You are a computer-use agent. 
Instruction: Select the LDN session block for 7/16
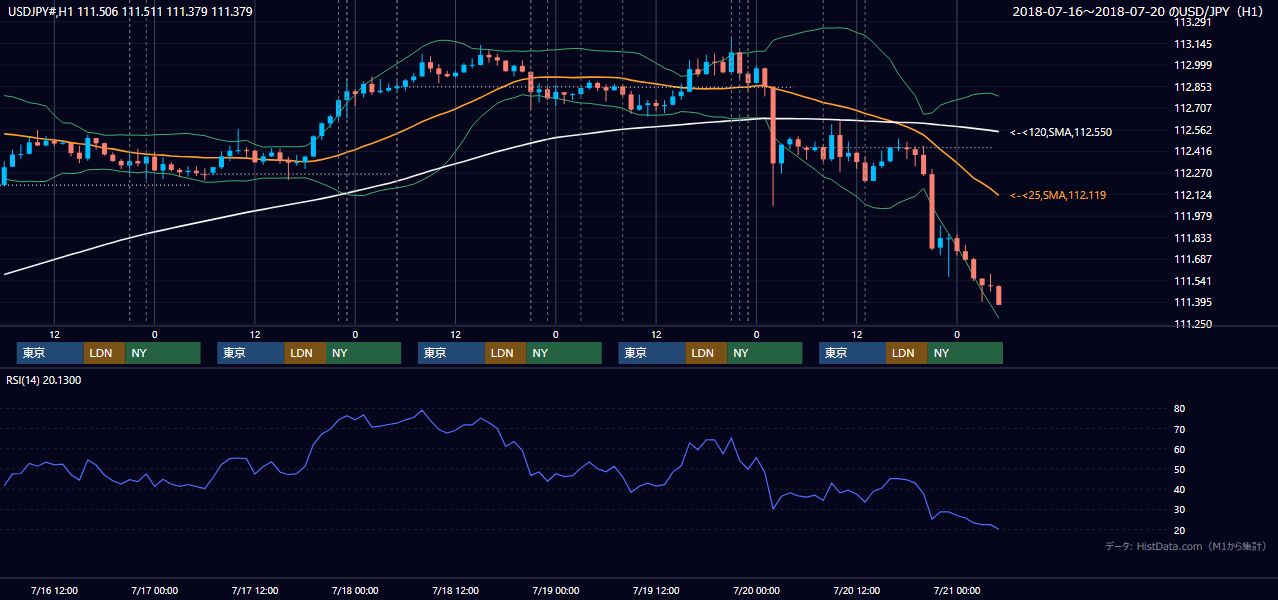pyautogui.click(x=104, y=353)
